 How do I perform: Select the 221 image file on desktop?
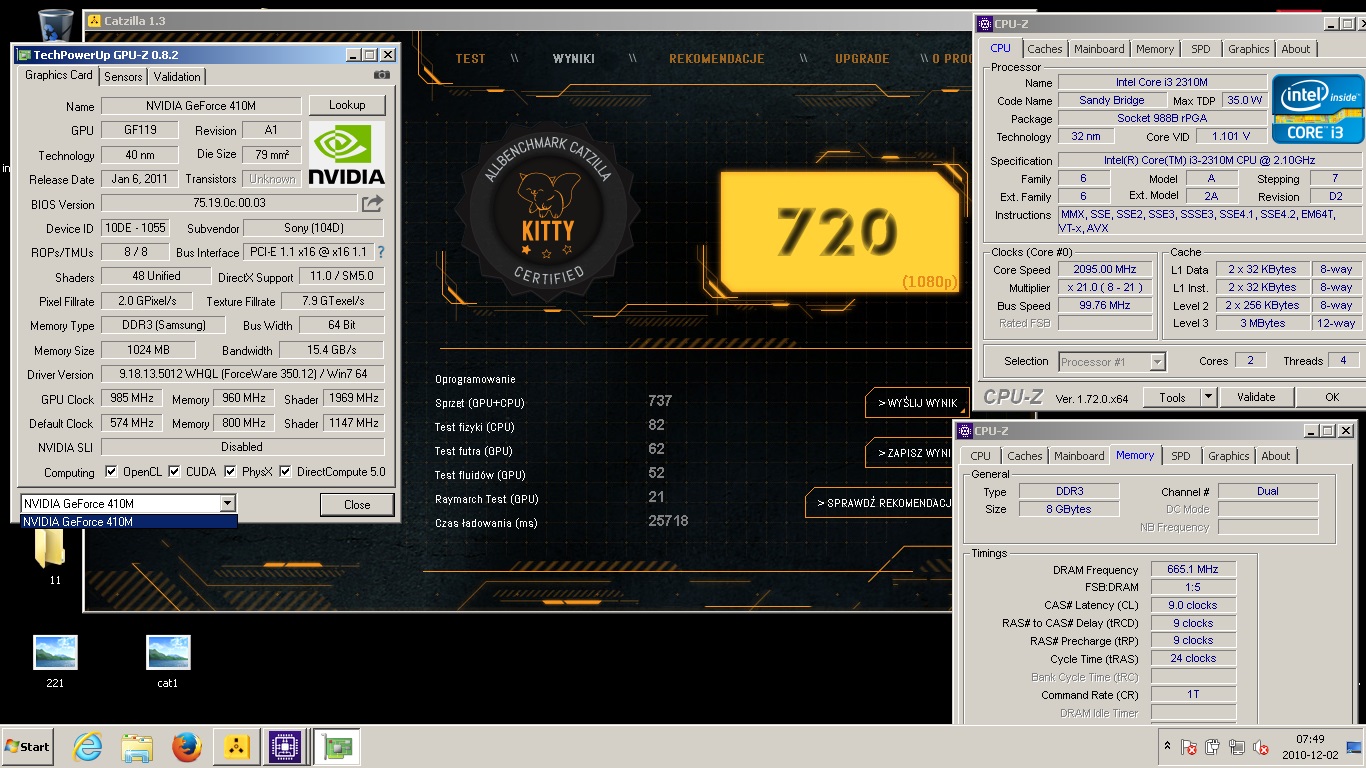coord(55,661)
